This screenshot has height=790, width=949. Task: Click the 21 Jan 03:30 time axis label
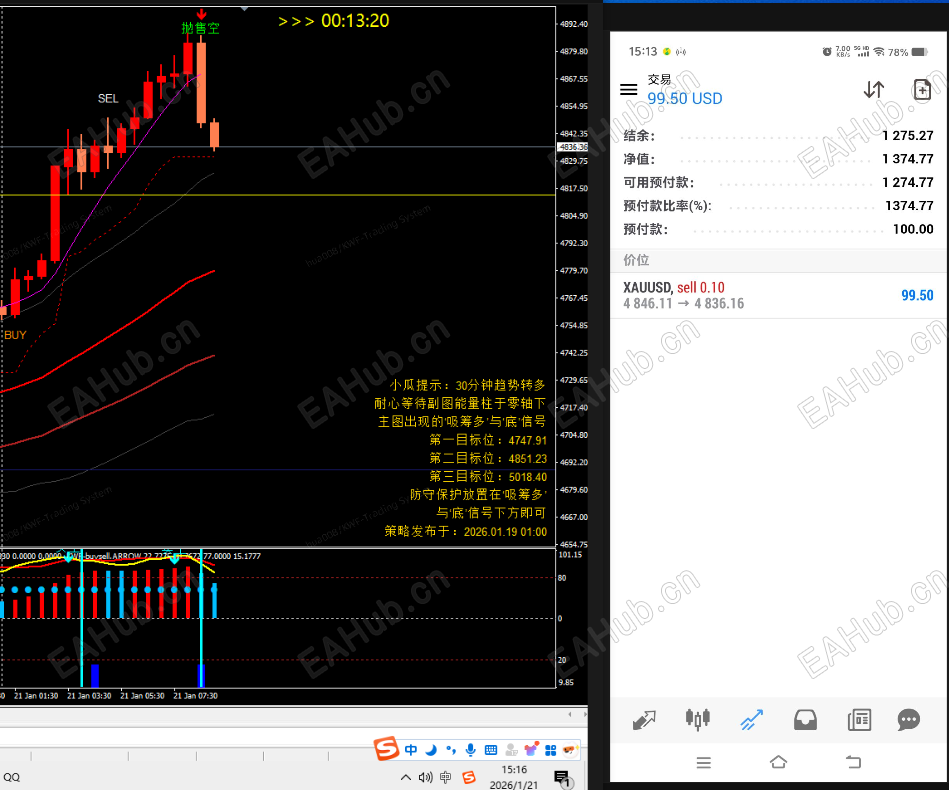(x=89, y=696)
